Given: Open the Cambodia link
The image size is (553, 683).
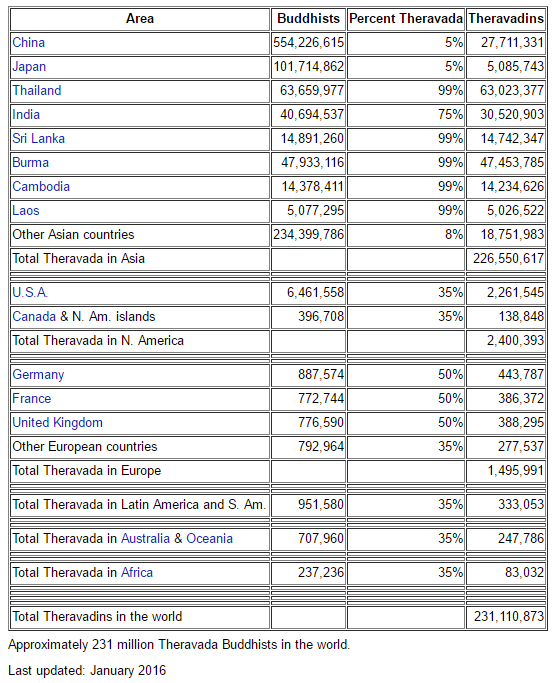Looking at the screenshot, I should (x=41, y=186).
